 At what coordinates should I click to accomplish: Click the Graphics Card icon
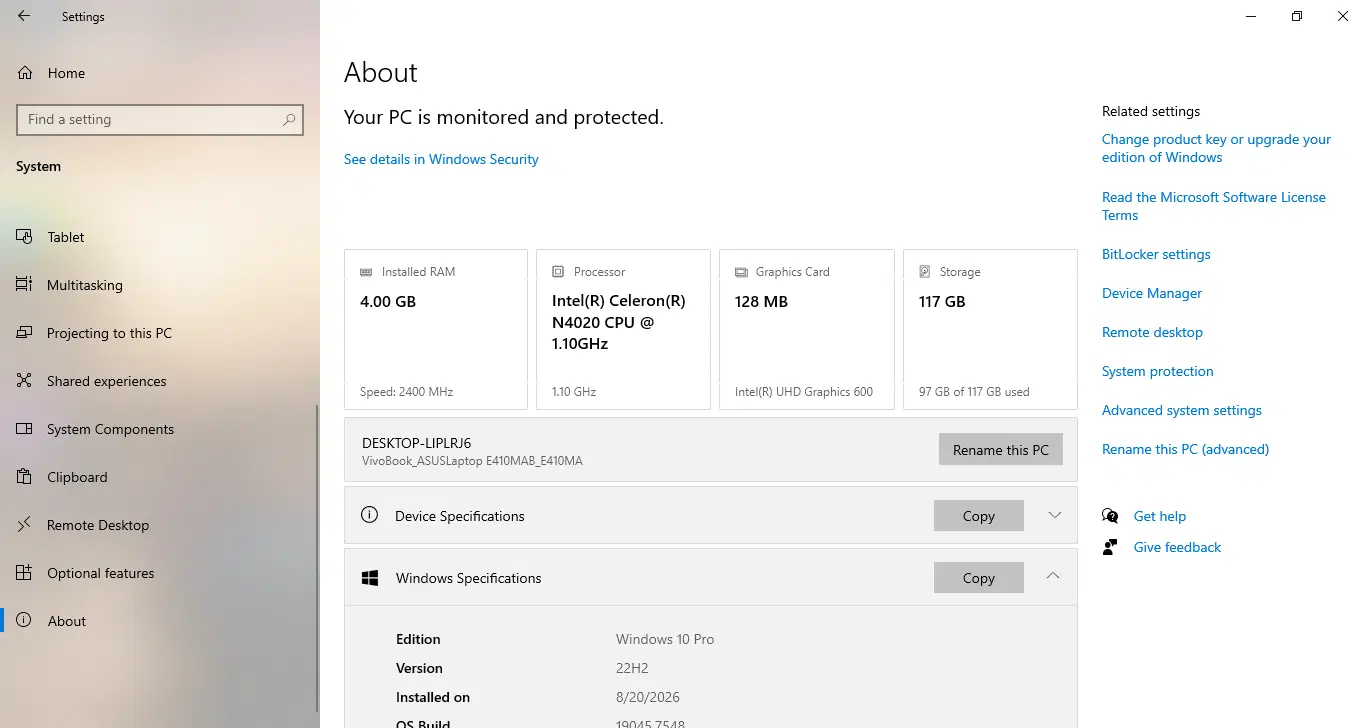click(x=741, y=272)
